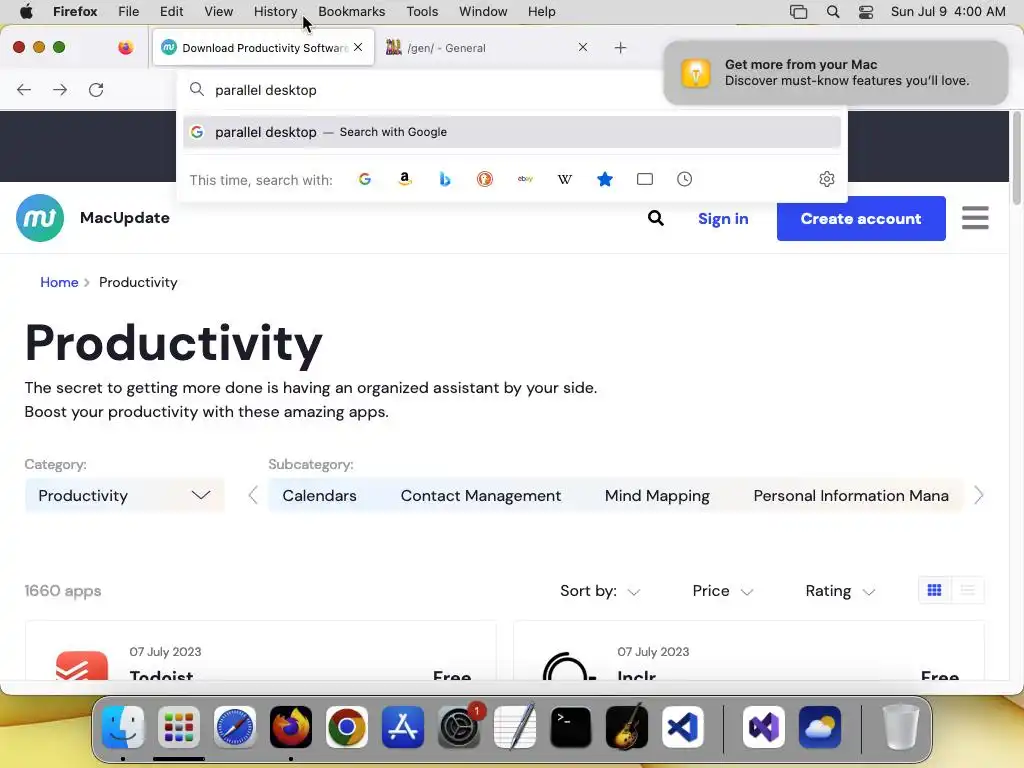Click the MacUpdate logo icon
The width and height of the screenshot is (1024, 768).
click(x=40, y=218)
